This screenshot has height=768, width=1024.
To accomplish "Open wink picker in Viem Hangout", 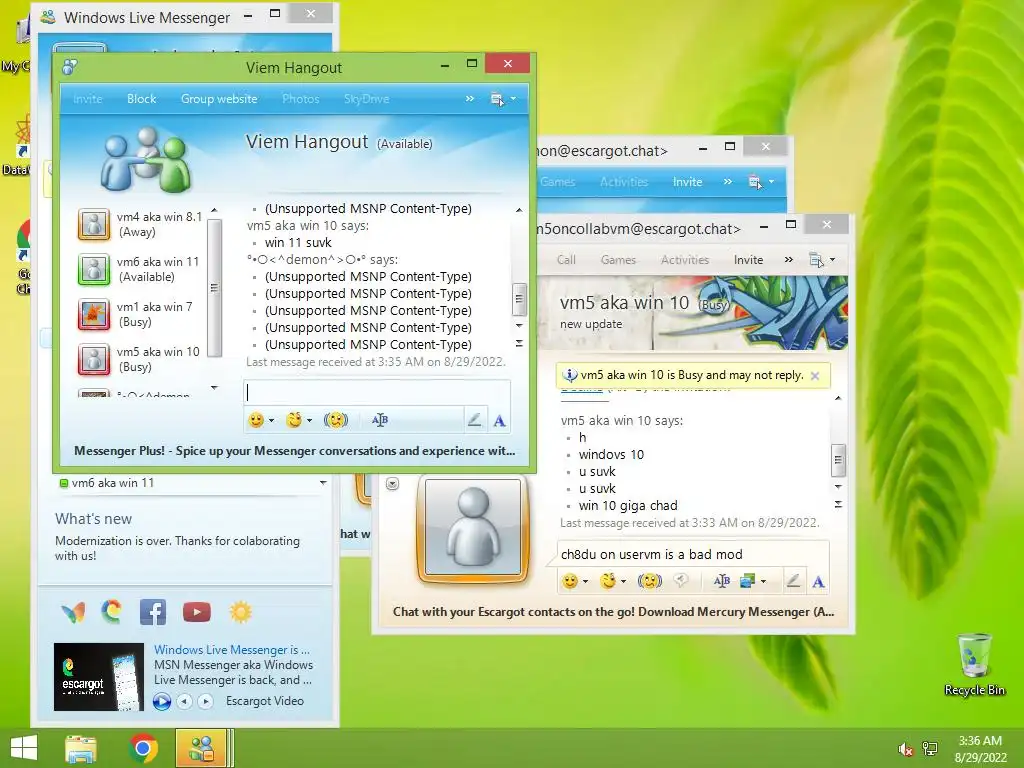I will point(295,420).
